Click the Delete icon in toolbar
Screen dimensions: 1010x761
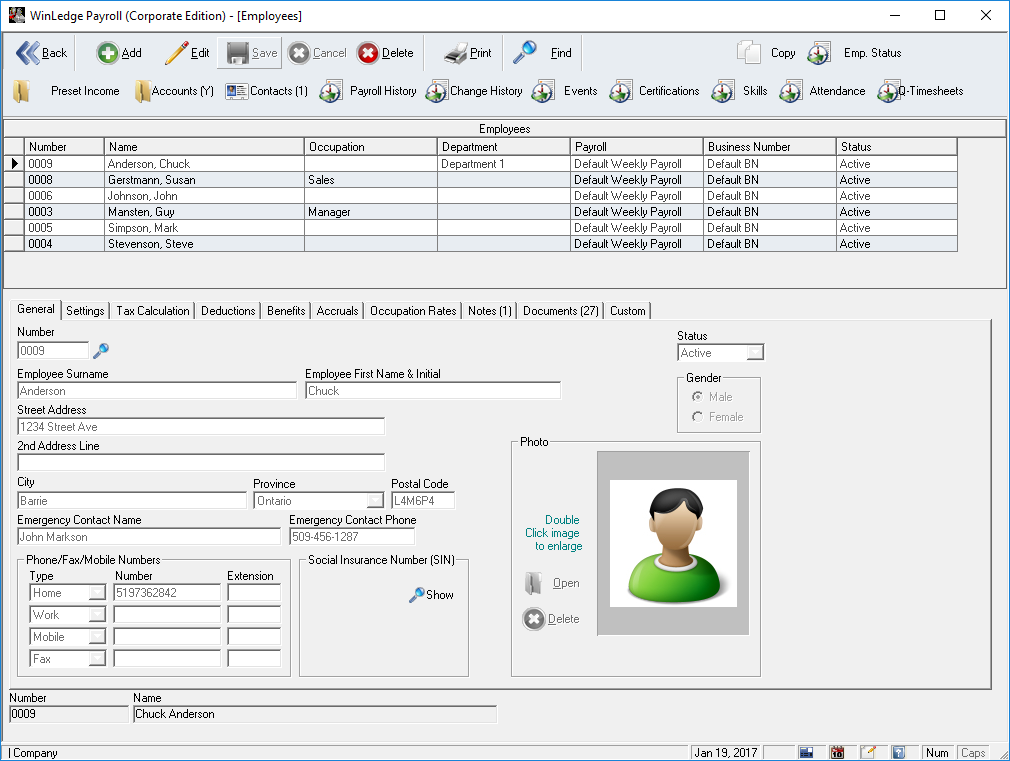(368, 53)
